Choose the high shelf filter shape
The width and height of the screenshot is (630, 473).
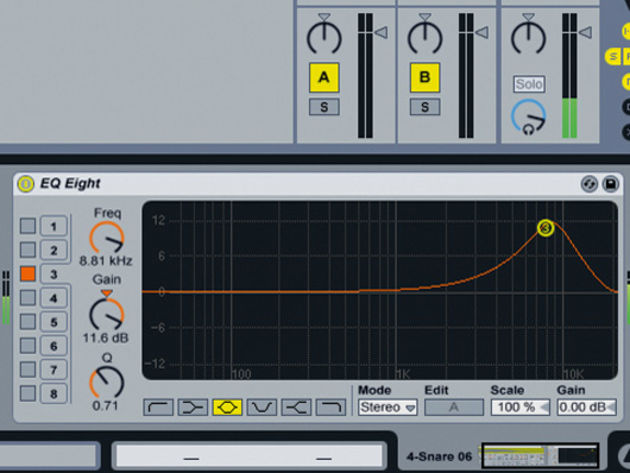click(297, 407)
